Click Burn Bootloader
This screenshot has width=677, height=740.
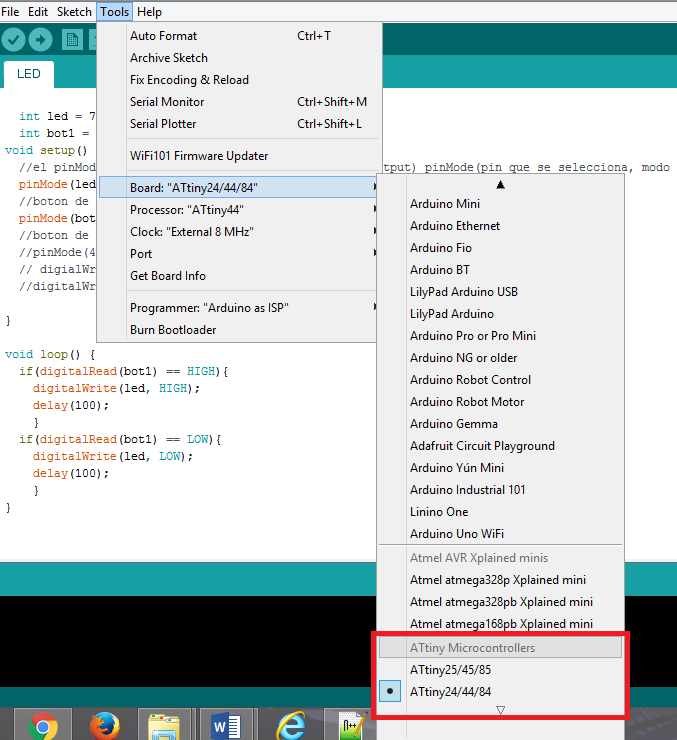(238, 329)
